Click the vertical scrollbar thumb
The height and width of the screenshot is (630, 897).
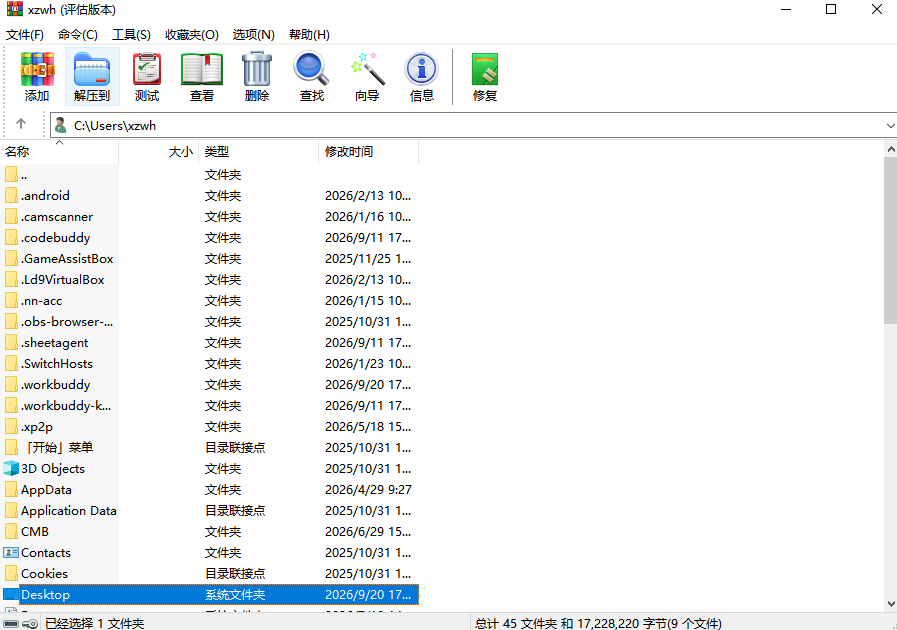(x=890, y=240)
